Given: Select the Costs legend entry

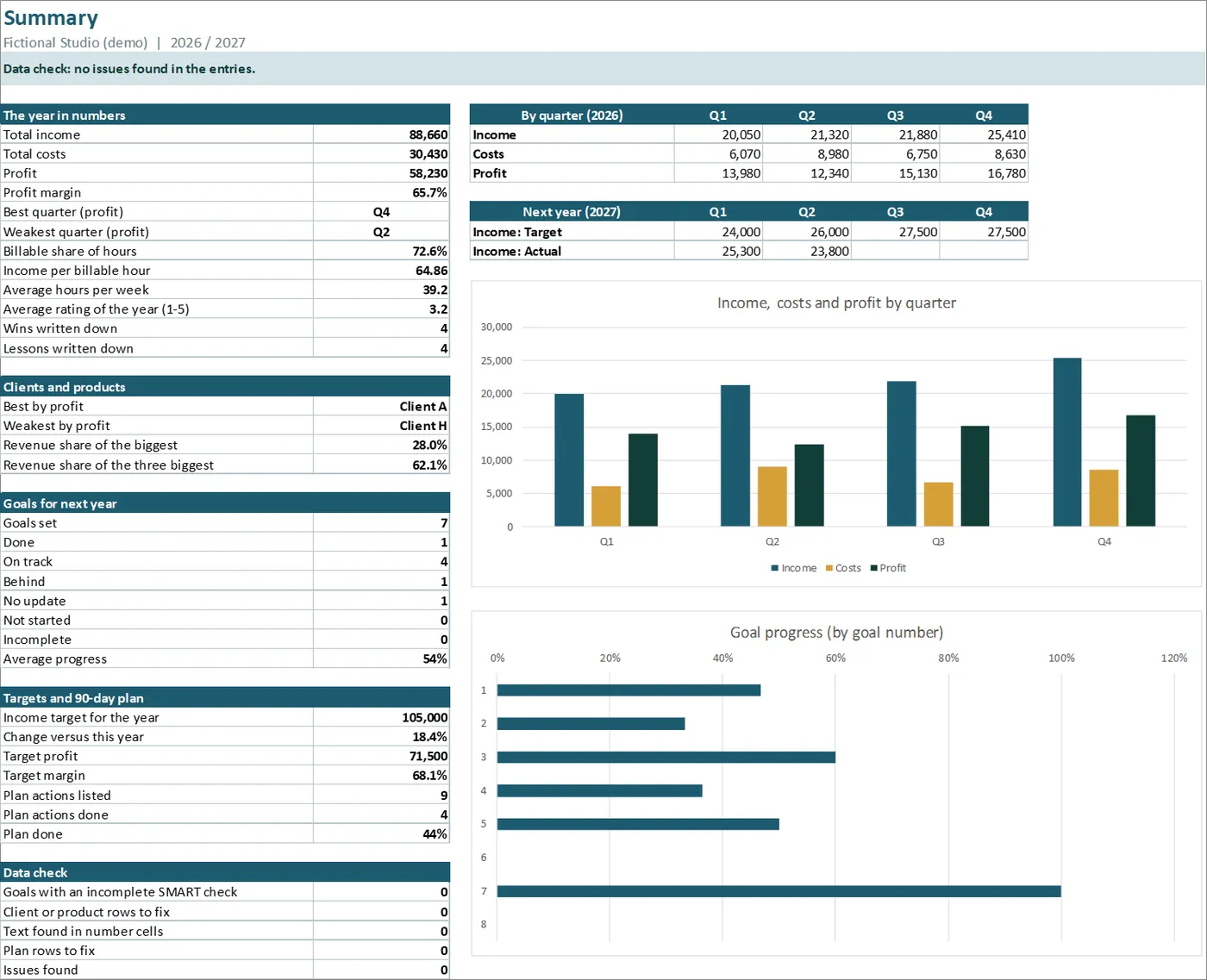Looking at the screenshot, I should click(x=843, y=568).
